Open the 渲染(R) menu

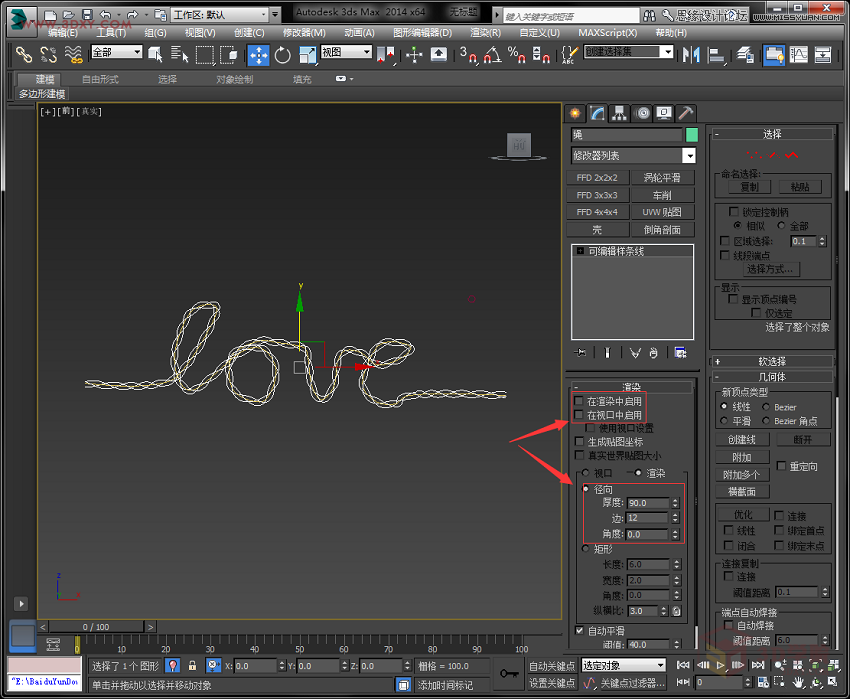point(486,33)
